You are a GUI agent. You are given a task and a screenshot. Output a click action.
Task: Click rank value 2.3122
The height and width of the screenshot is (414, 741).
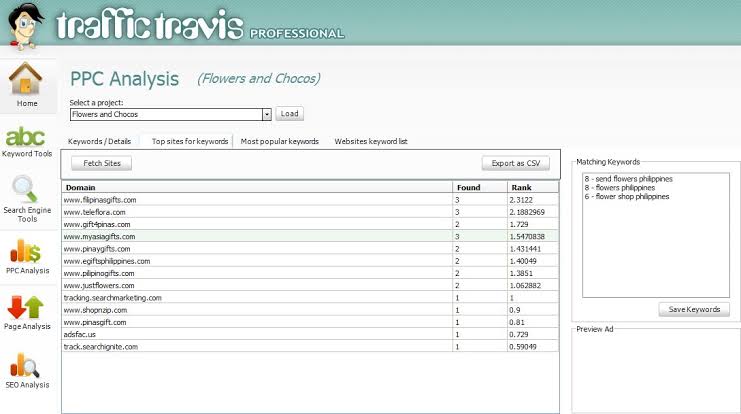[521, 200]
